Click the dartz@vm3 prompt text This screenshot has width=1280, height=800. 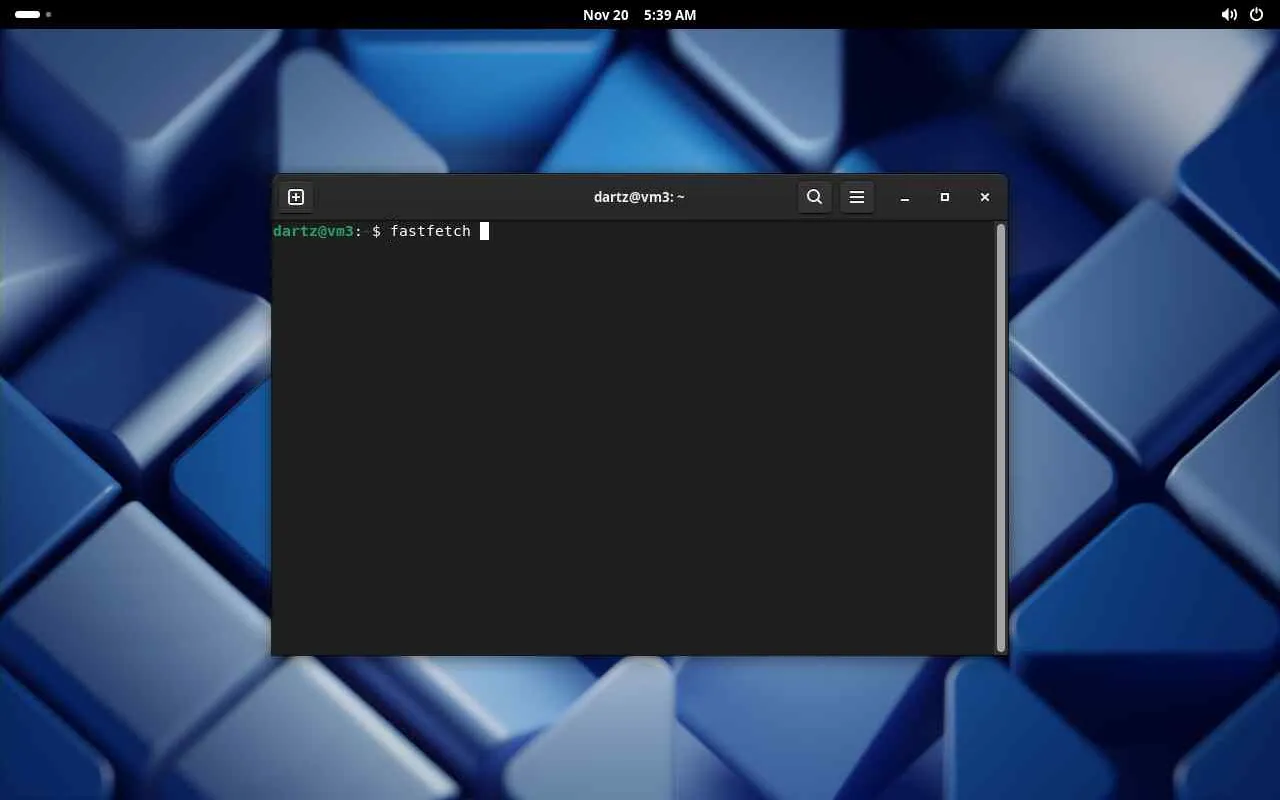313,231
